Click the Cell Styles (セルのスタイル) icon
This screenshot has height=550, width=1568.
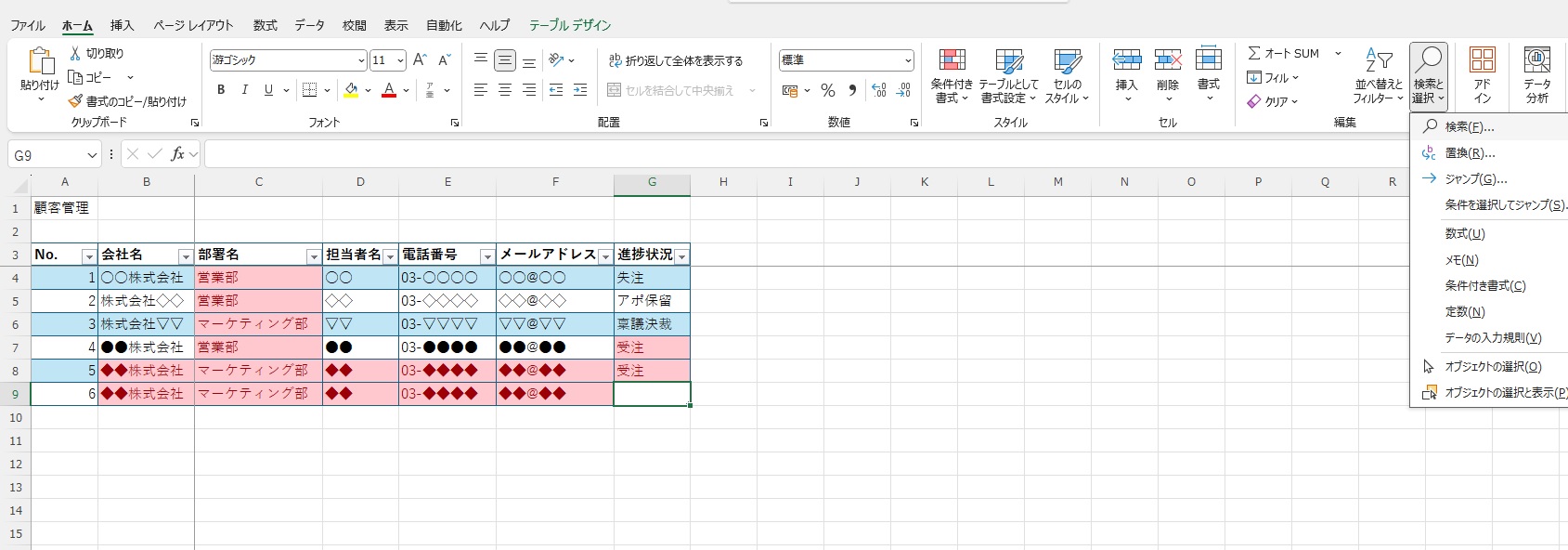point(1067,61)
